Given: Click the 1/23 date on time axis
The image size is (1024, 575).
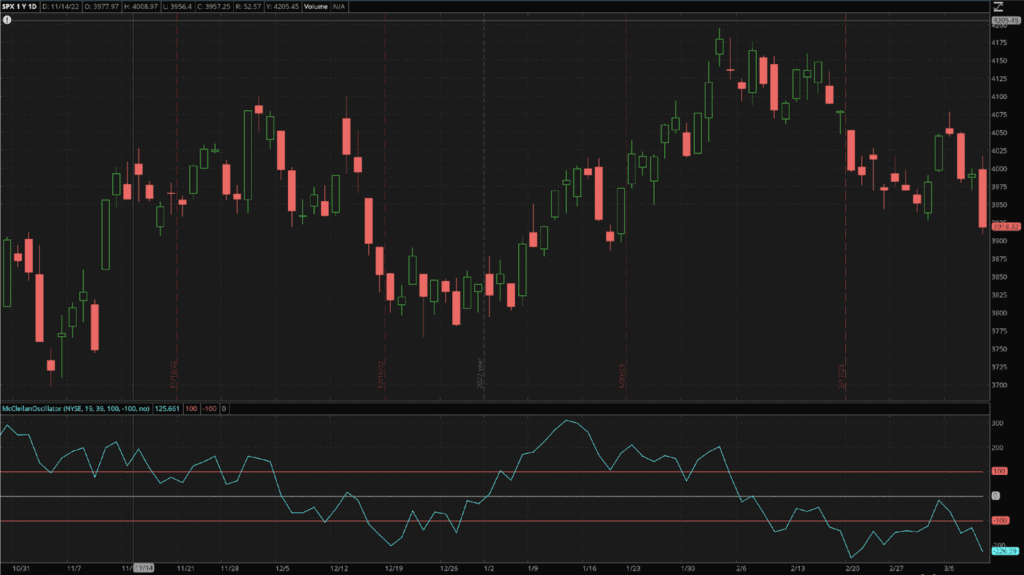Looking at the screenshot, I should coord(633,568).
